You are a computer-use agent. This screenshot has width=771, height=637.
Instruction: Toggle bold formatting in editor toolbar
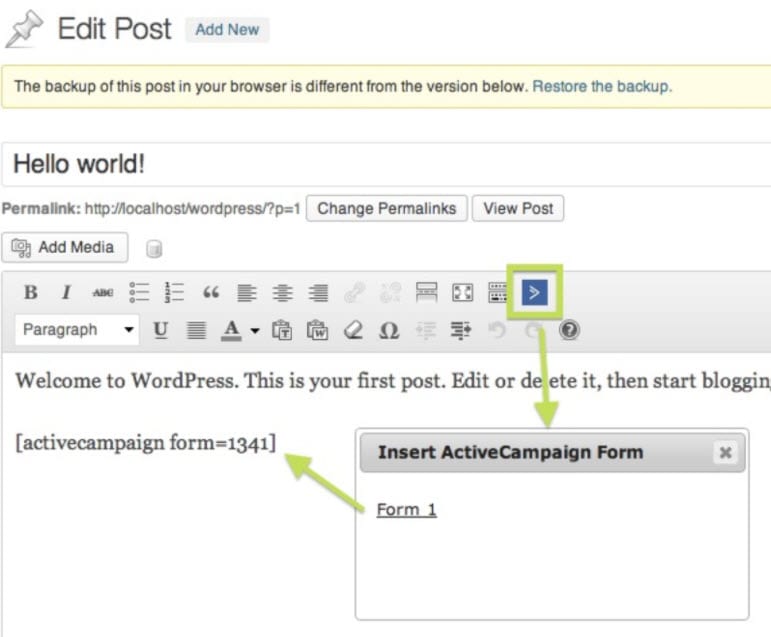[30, 292]
